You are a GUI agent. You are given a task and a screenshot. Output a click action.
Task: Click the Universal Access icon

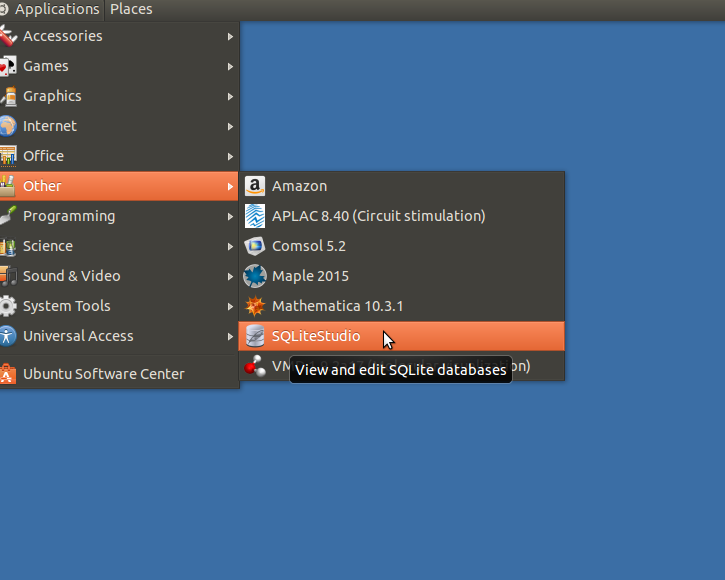8,336
